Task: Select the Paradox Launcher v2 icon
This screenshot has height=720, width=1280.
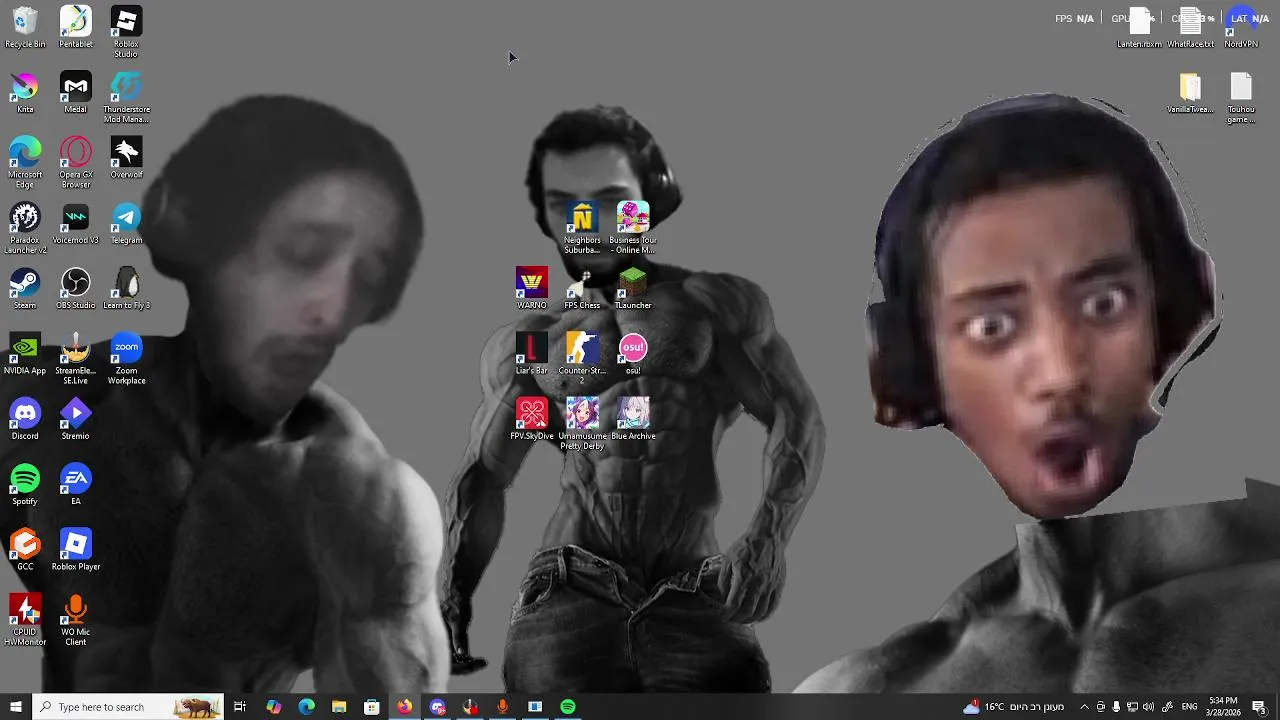Action: (x=25, y=228)
